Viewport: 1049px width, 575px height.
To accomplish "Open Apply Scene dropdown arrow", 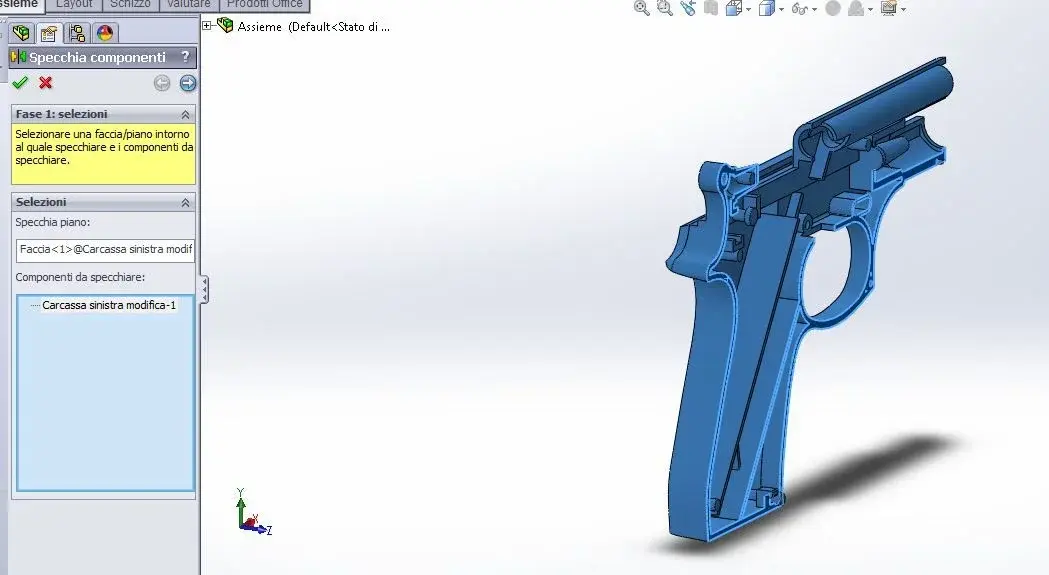I will 870,9.
